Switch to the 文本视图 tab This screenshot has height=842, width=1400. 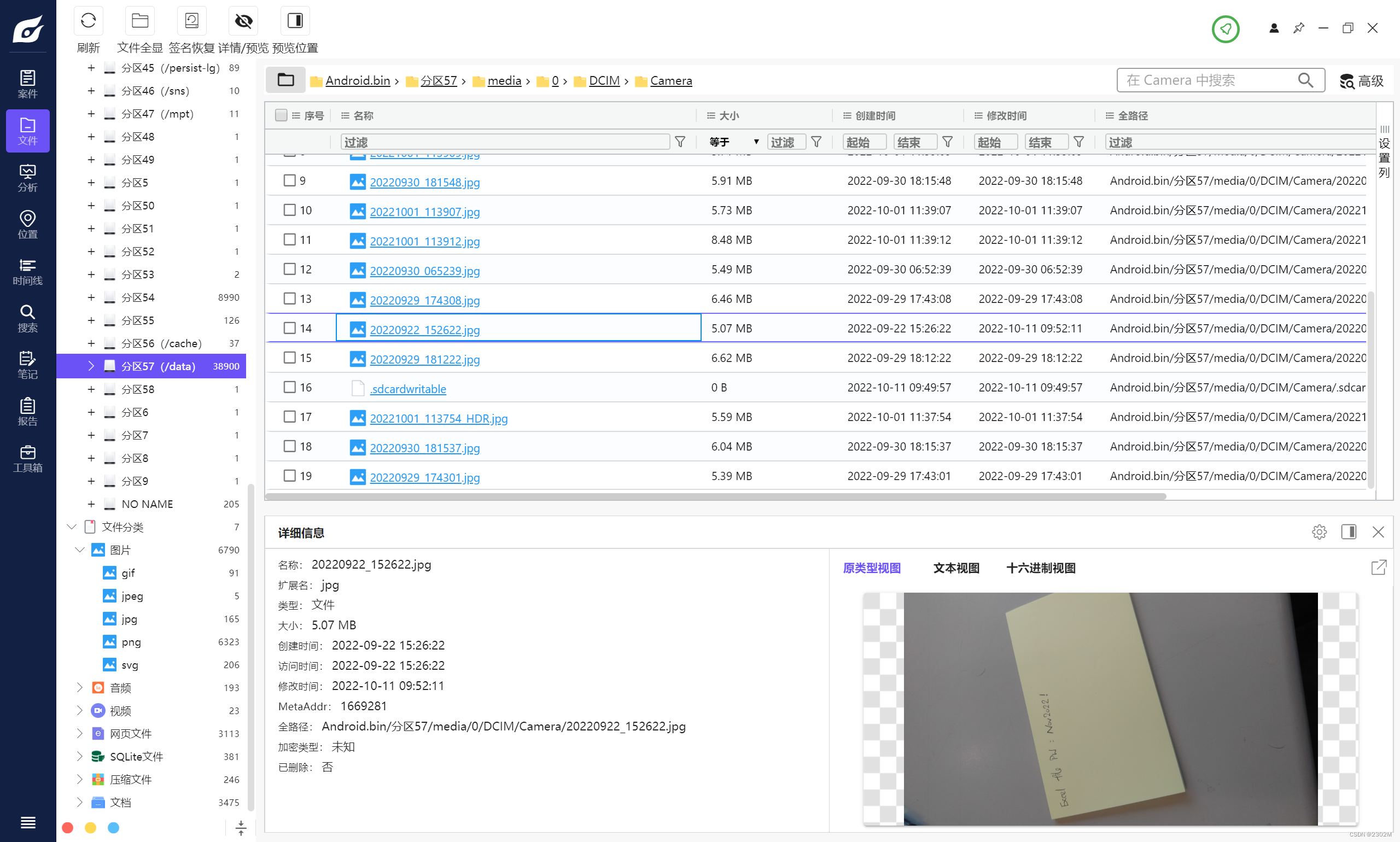[x=956, y=568]
